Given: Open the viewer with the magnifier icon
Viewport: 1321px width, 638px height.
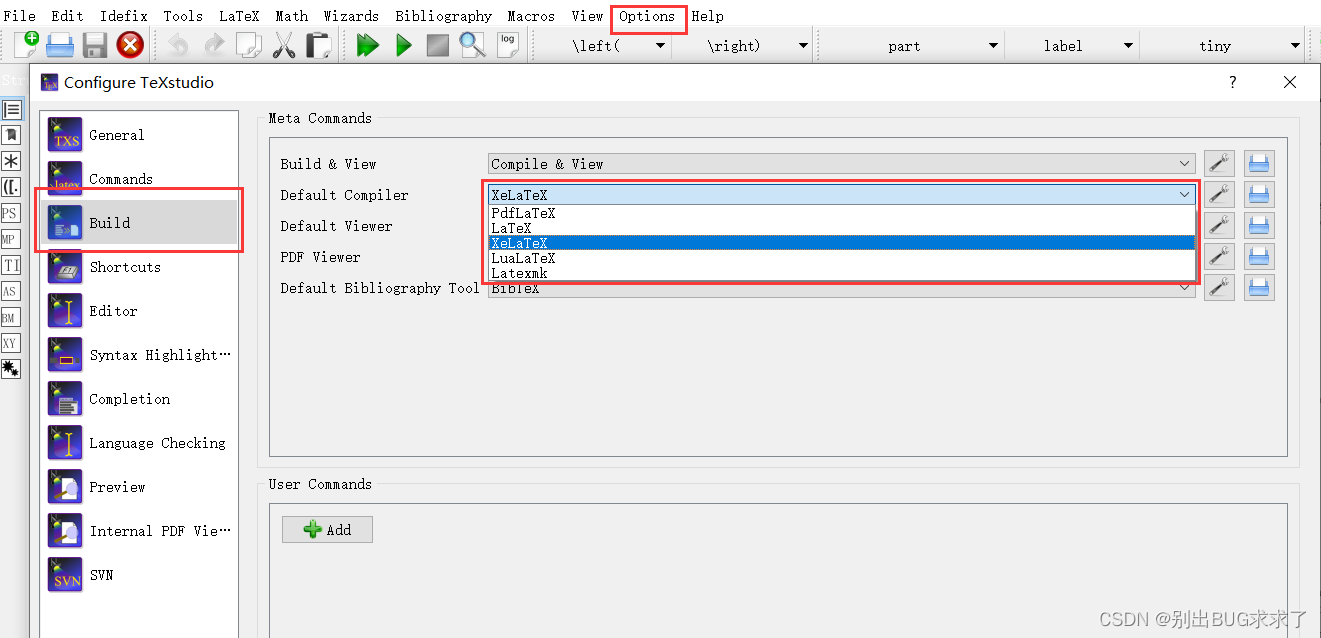Looking at the screenshot, I should coord(472,44).
